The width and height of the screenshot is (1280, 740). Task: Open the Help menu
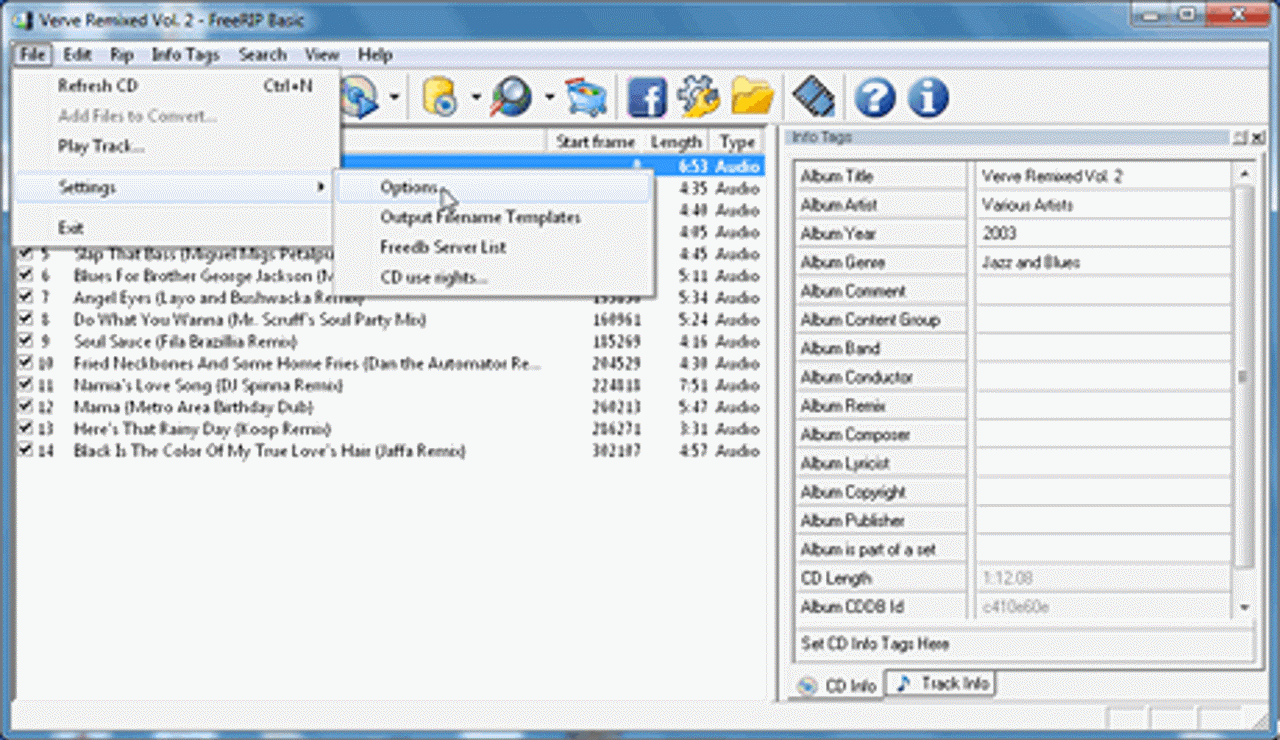[x=375, y=55]
